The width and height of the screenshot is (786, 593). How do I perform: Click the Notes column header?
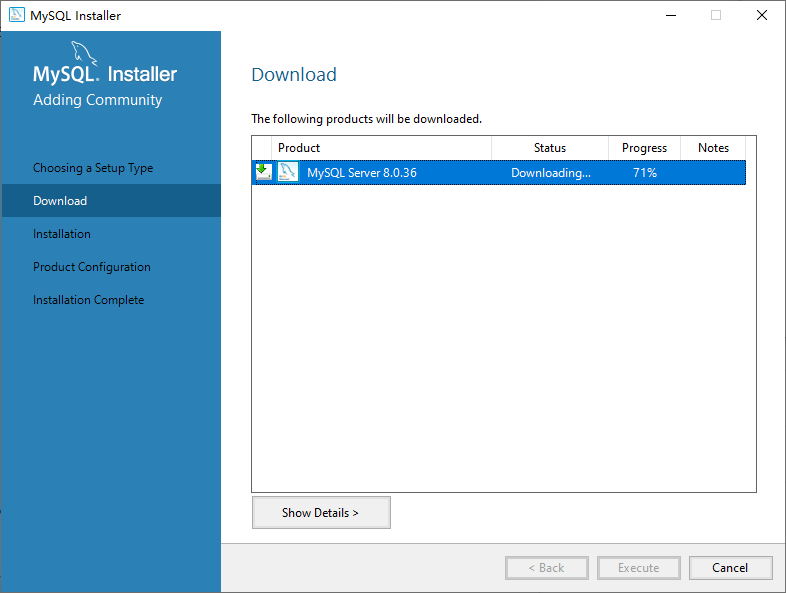coord(713,148)
